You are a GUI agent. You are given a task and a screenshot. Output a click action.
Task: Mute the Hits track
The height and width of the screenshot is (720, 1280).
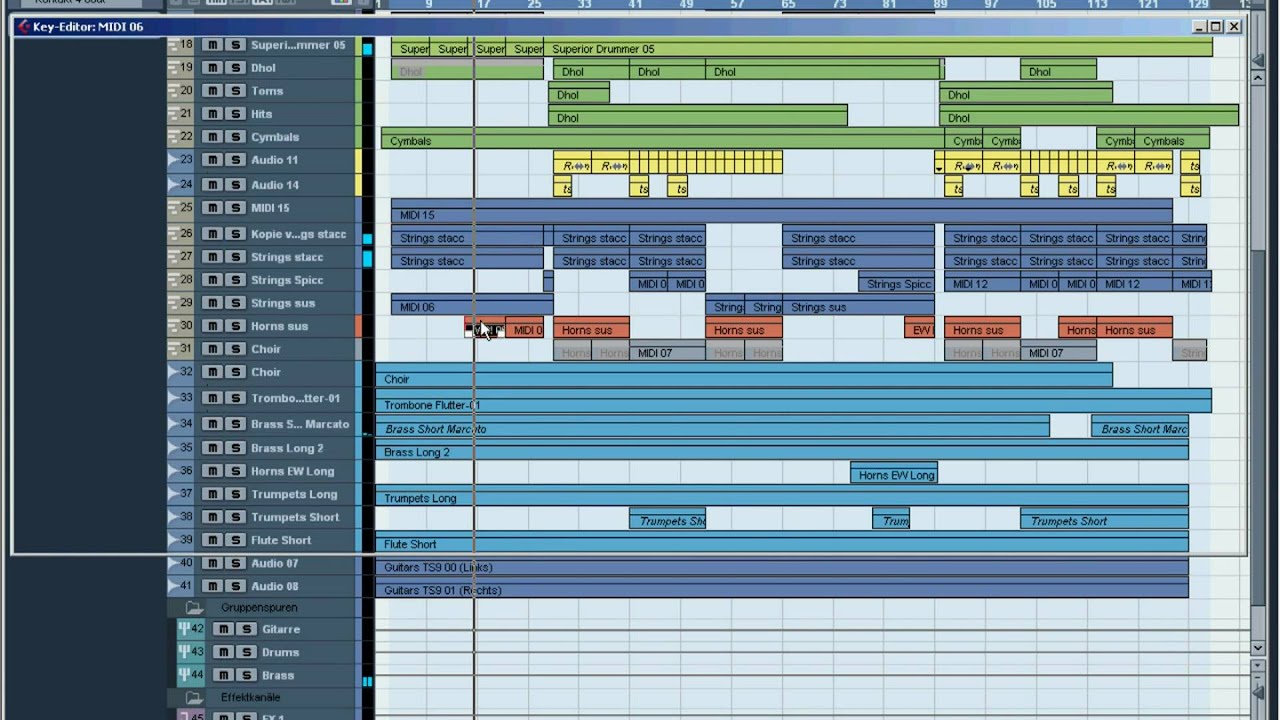click(x=212, y=114)
